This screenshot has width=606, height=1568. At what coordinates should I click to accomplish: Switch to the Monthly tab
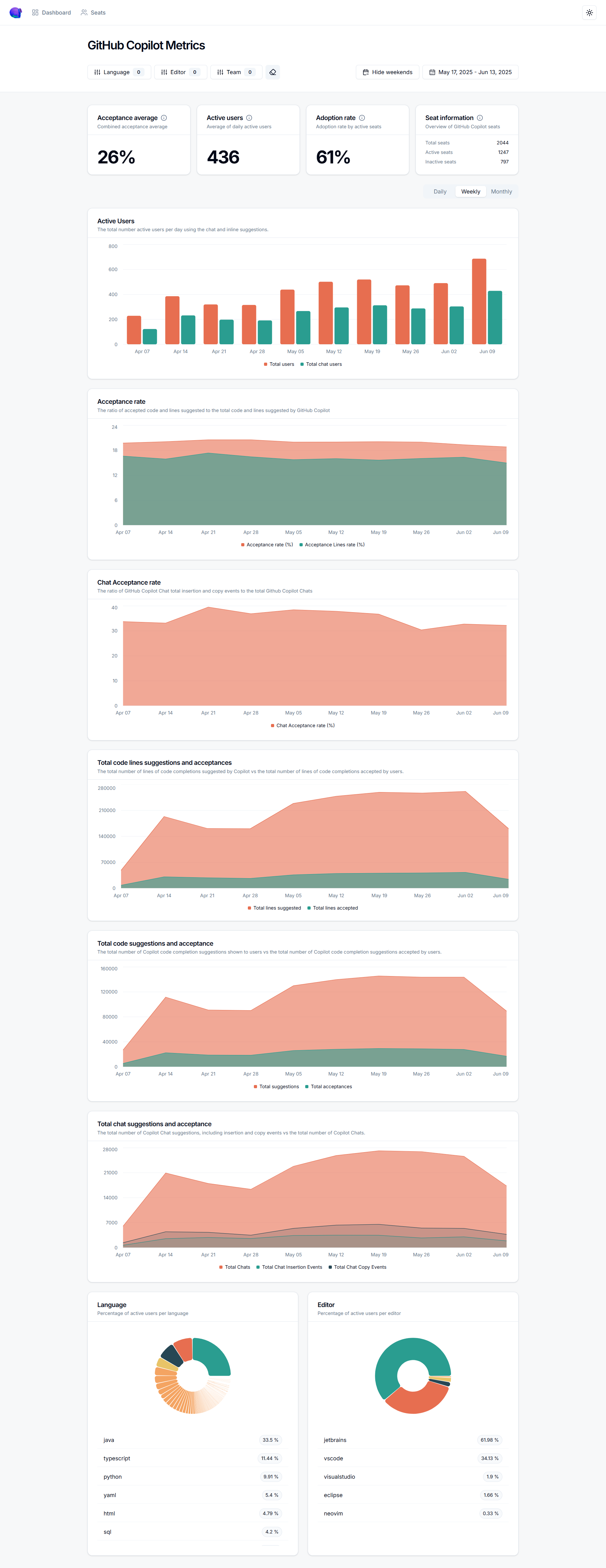501,191
